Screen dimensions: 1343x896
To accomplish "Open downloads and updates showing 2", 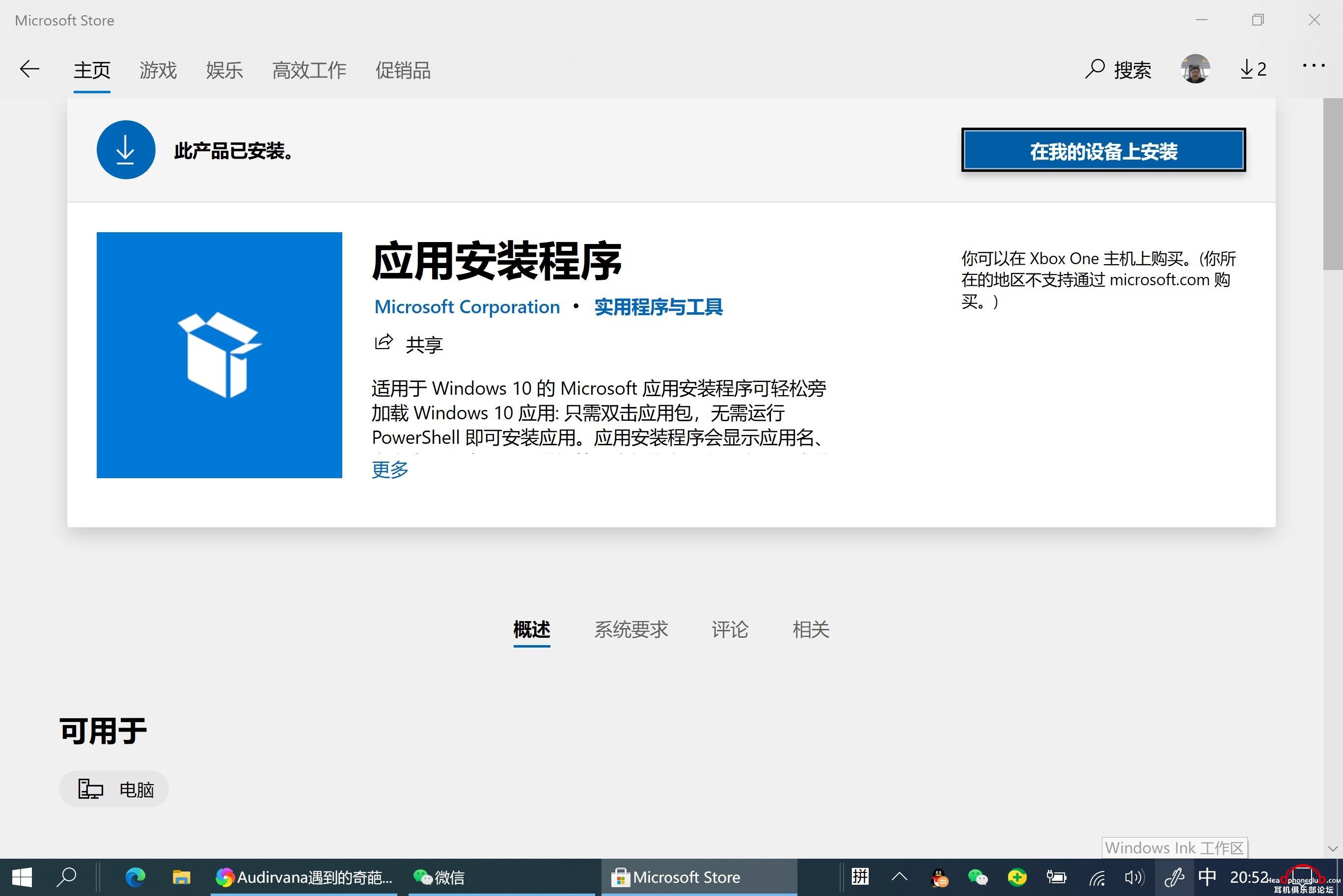I will point(1253,70).
